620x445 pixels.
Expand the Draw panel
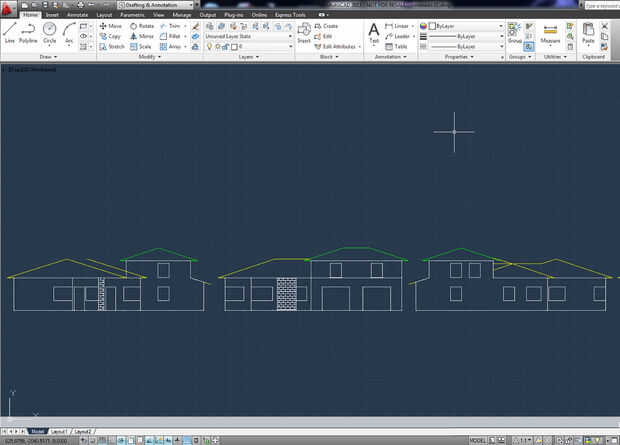click(x=48, y=57)
